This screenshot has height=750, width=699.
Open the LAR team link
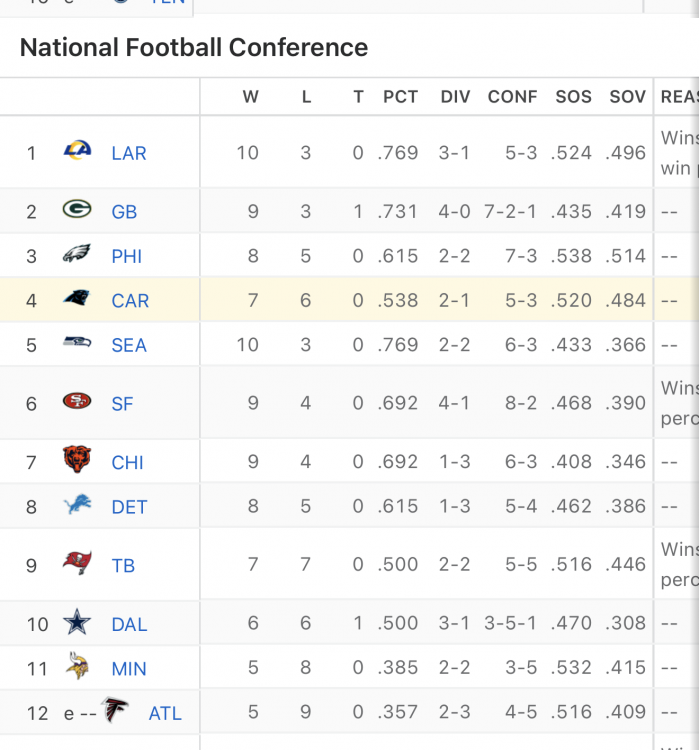coord(129,153)
